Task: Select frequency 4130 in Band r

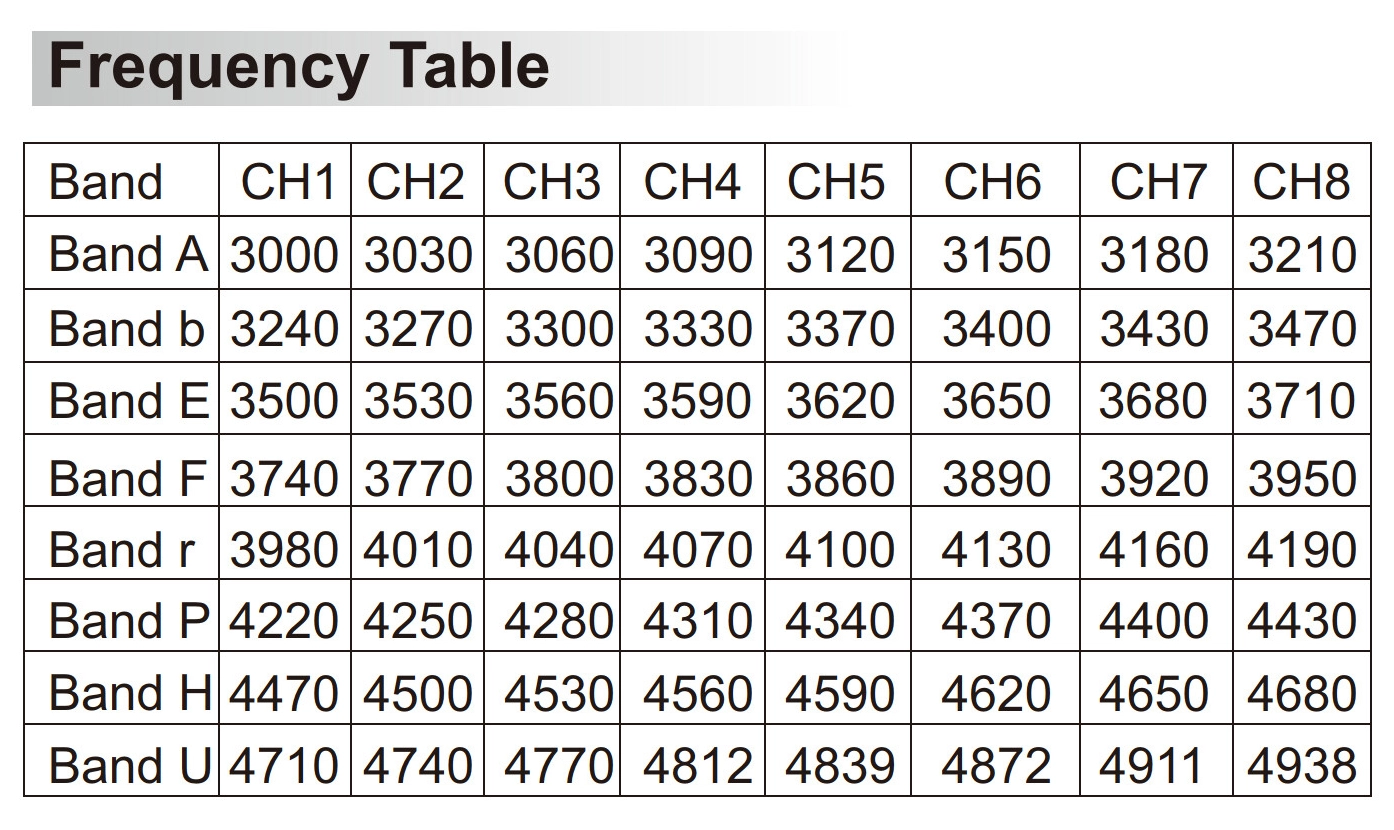Action: click(x=995, y=550)
